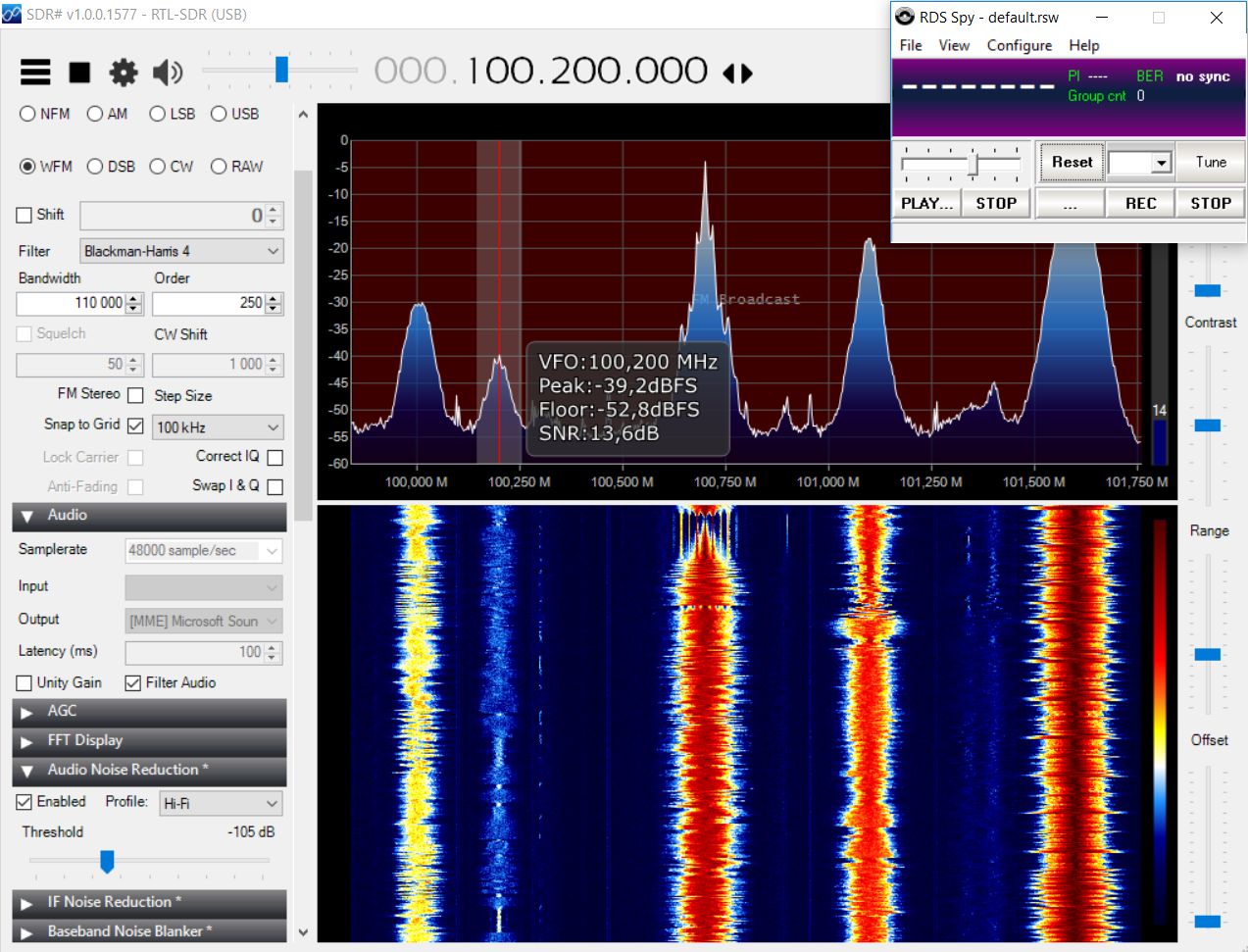
Task: Click the Reset button in RDS Spy
Action: (x=1072, y=163)
